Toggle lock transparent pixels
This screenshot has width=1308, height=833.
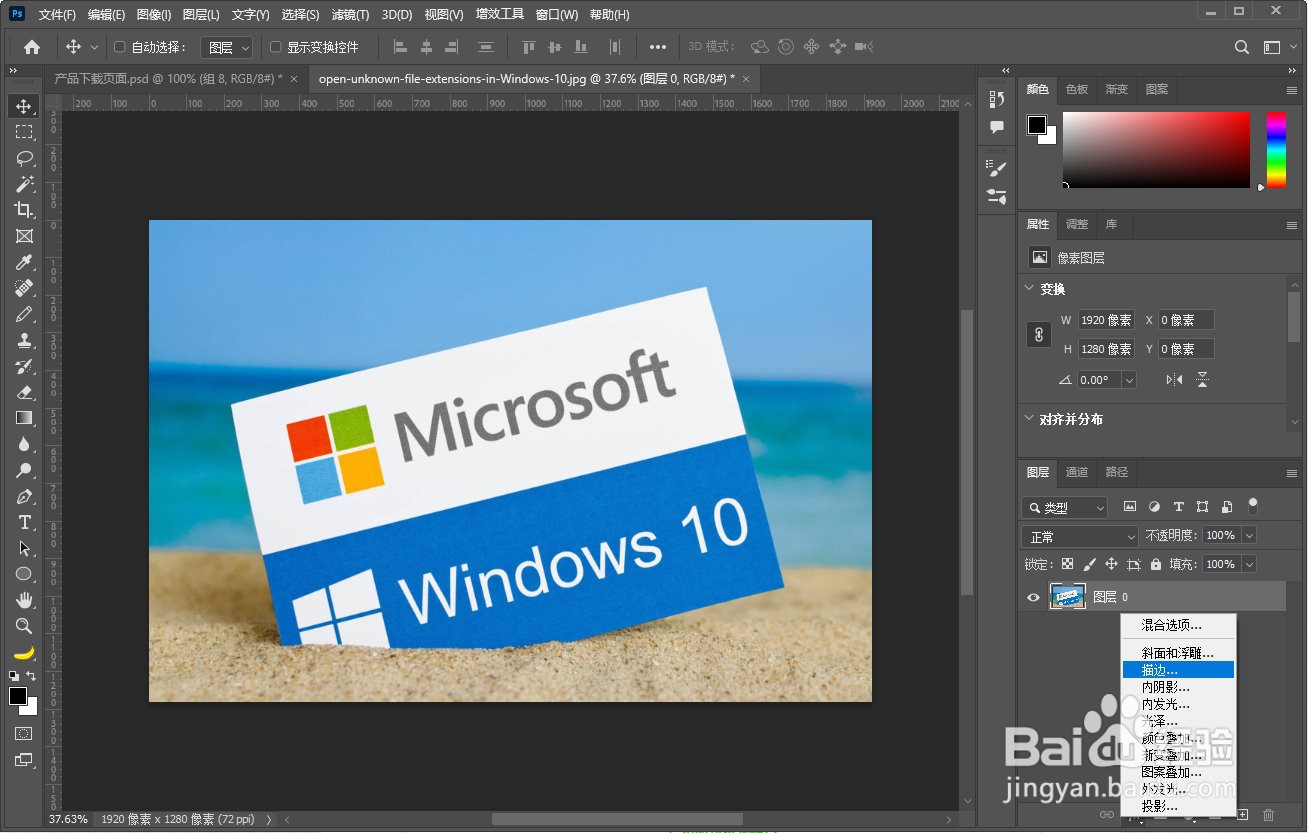[1068, 564]
